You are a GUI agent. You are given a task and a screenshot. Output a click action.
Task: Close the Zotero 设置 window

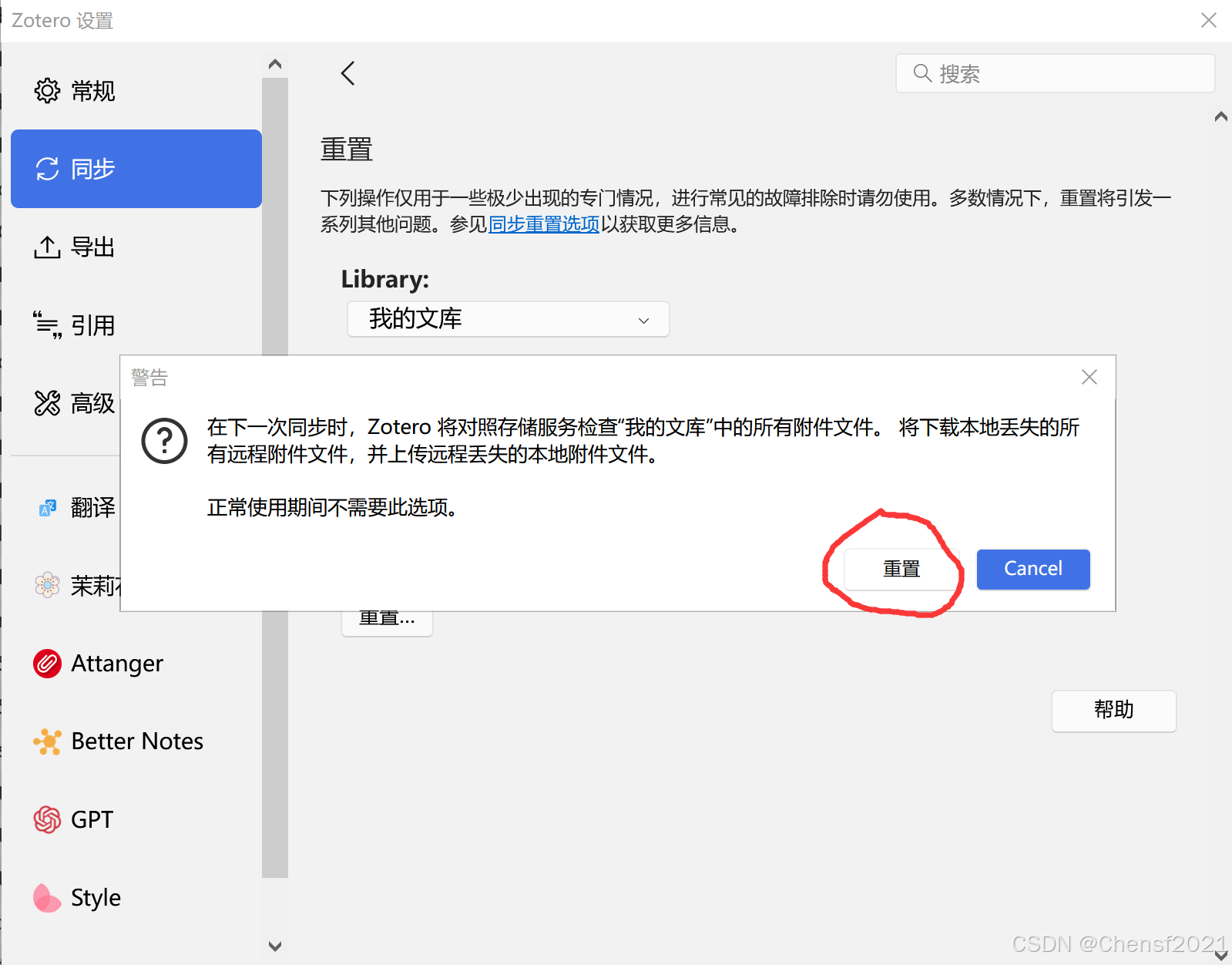[x=1208, y=20]
